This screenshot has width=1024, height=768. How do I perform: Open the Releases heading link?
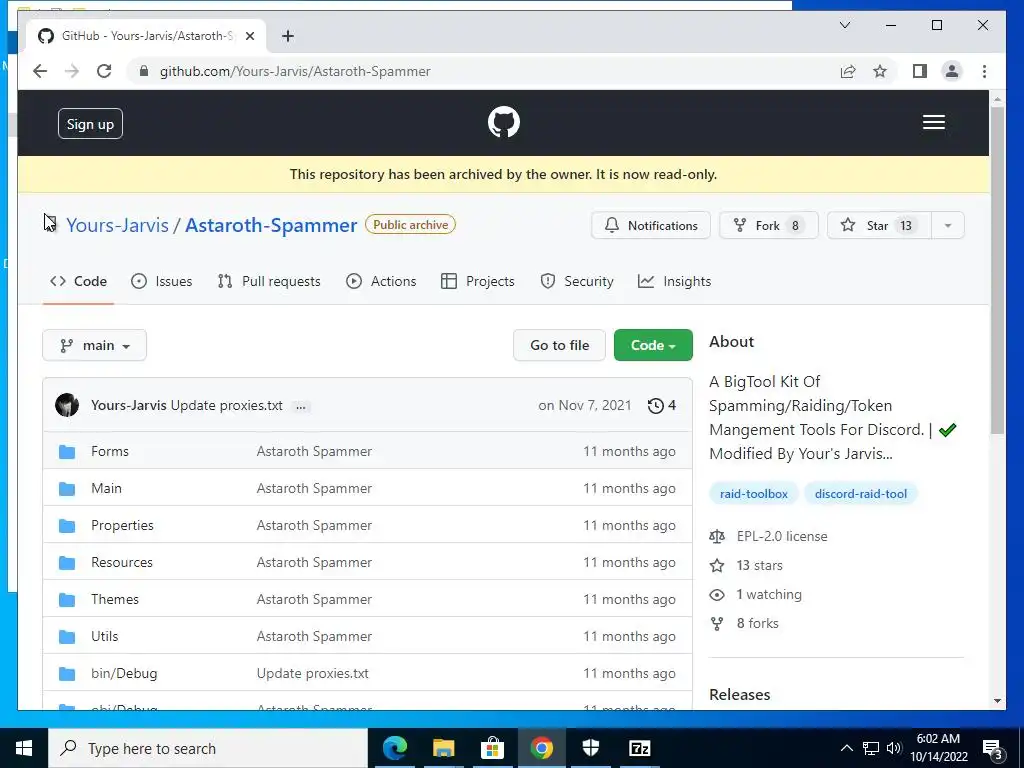pos(739,694)
